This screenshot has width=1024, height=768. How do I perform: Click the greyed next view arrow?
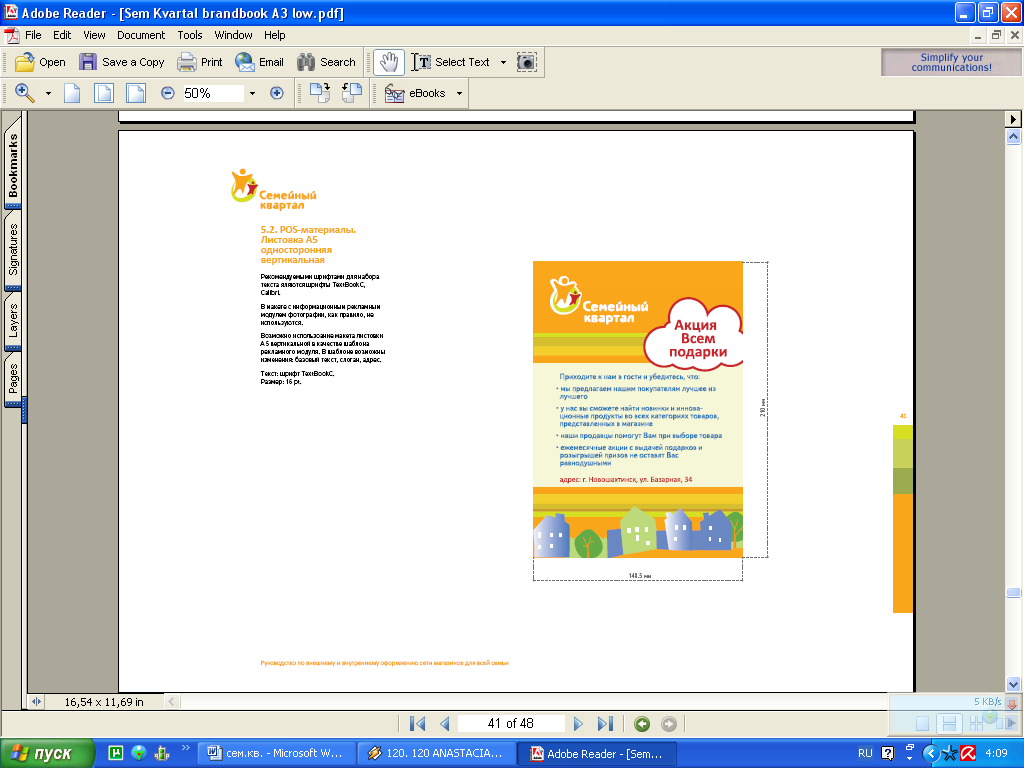pyautogui.click(x=669, y=724)
